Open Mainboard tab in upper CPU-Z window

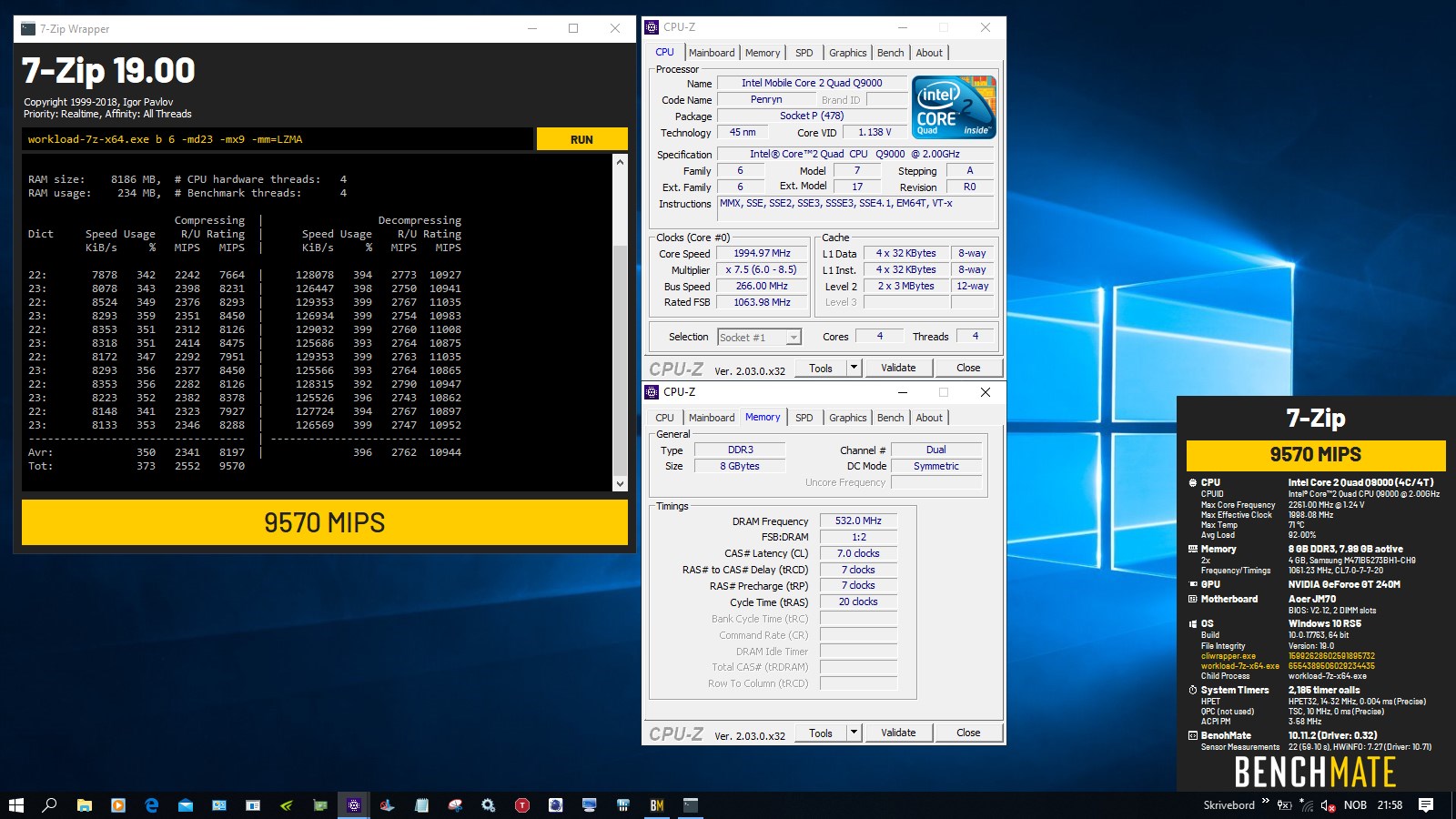[712, 53]
